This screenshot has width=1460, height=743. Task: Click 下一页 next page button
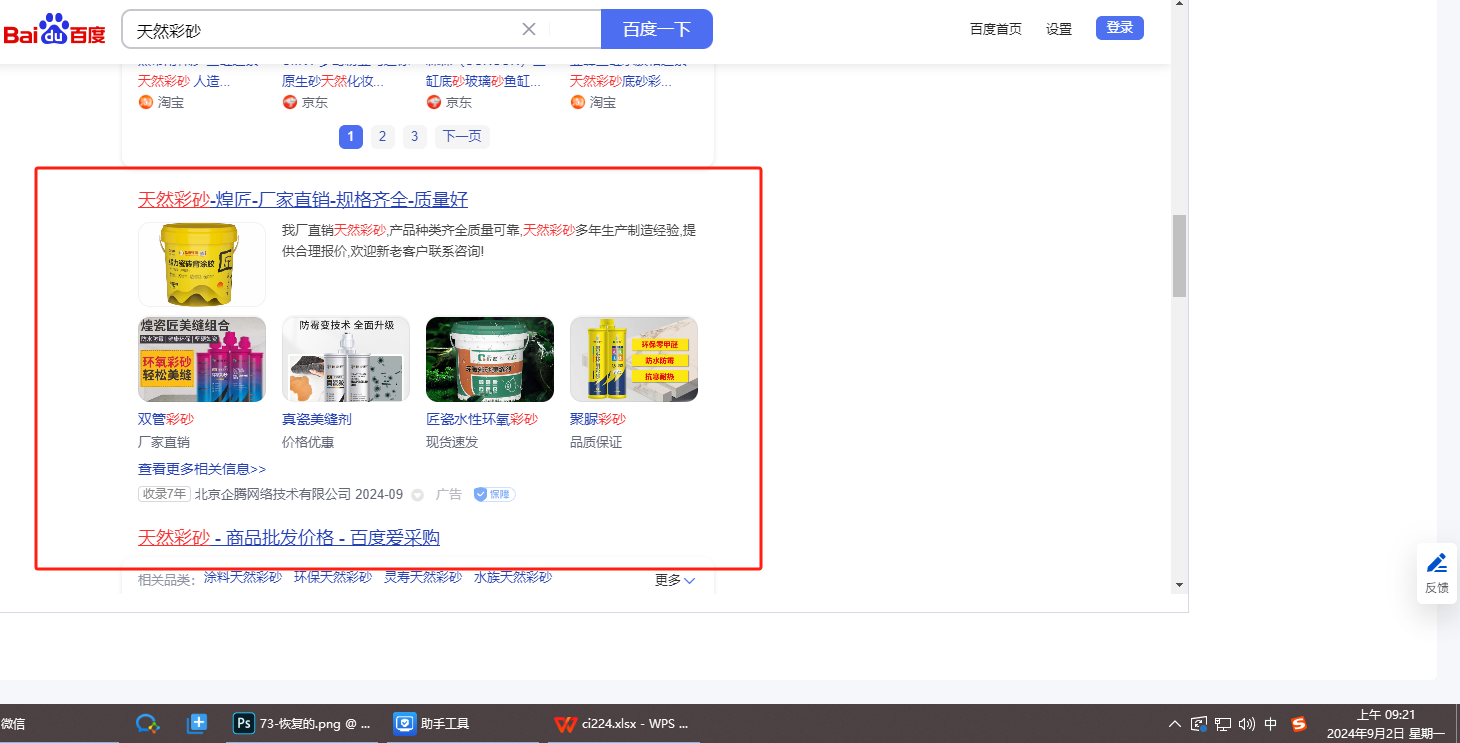(x=462, y=136)
